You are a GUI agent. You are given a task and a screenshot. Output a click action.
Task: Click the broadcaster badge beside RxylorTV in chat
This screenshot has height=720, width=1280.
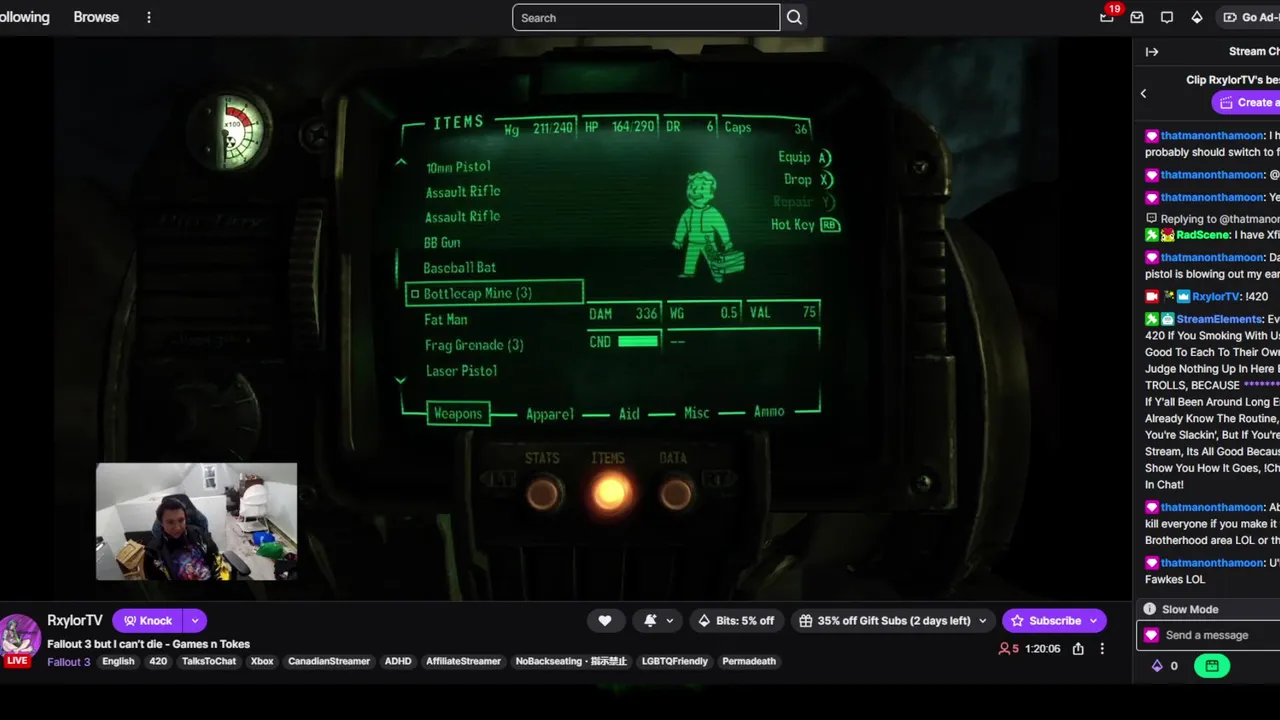point(1152,296)
